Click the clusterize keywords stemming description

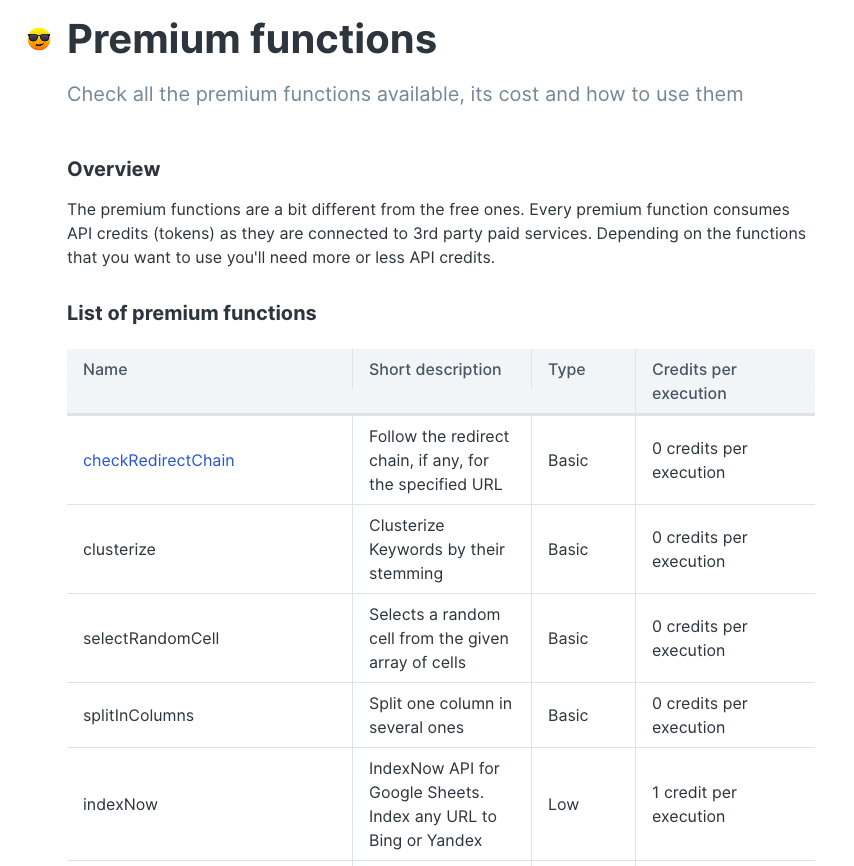[437, 550]
